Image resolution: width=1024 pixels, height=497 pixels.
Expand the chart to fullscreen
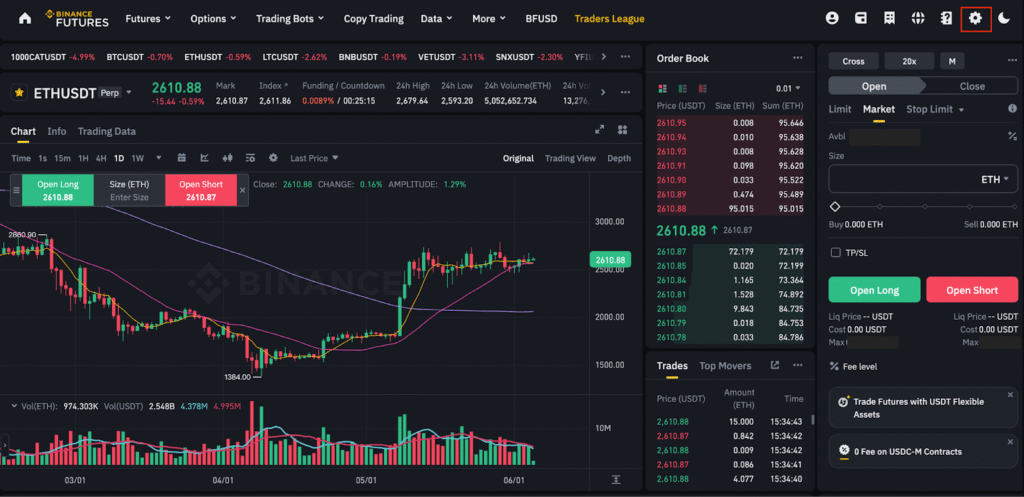pos(600,130)
